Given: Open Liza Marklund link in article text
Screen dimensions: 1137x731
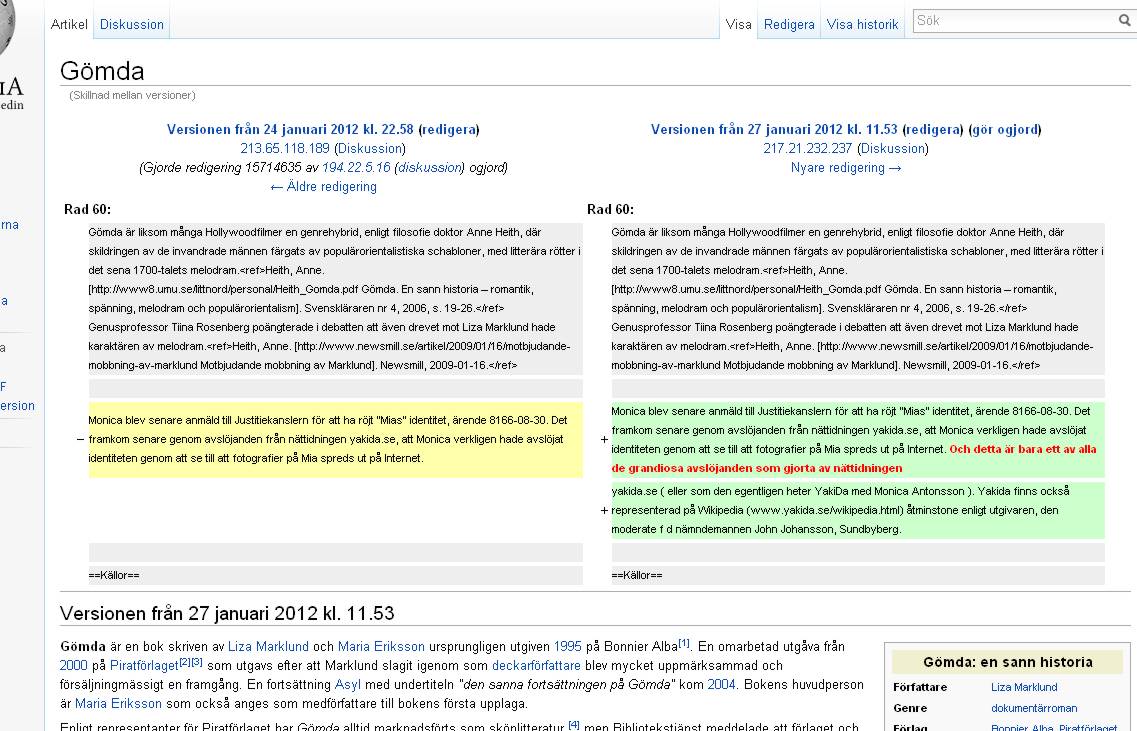Looking at the screenshot, I should pos(268,646).
